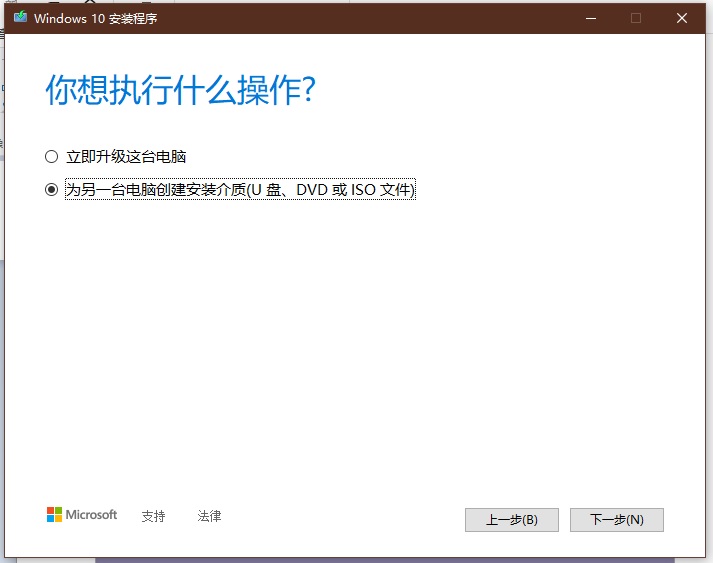This screenshot has width=713, height=563.
Task: Click the heading "你想执行什么操作?"
Action: pos(181,90)
